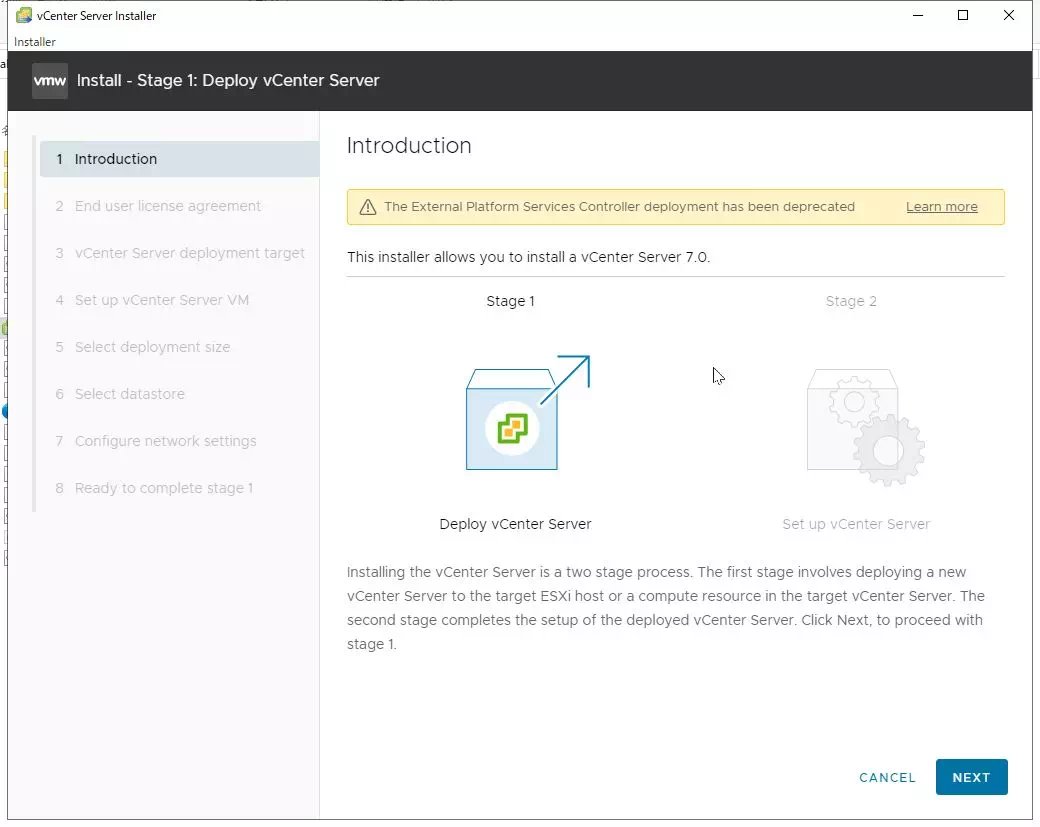Viewport: 1040px width, 827px height.
Task: Open the Installer menu
Action: 34,42
